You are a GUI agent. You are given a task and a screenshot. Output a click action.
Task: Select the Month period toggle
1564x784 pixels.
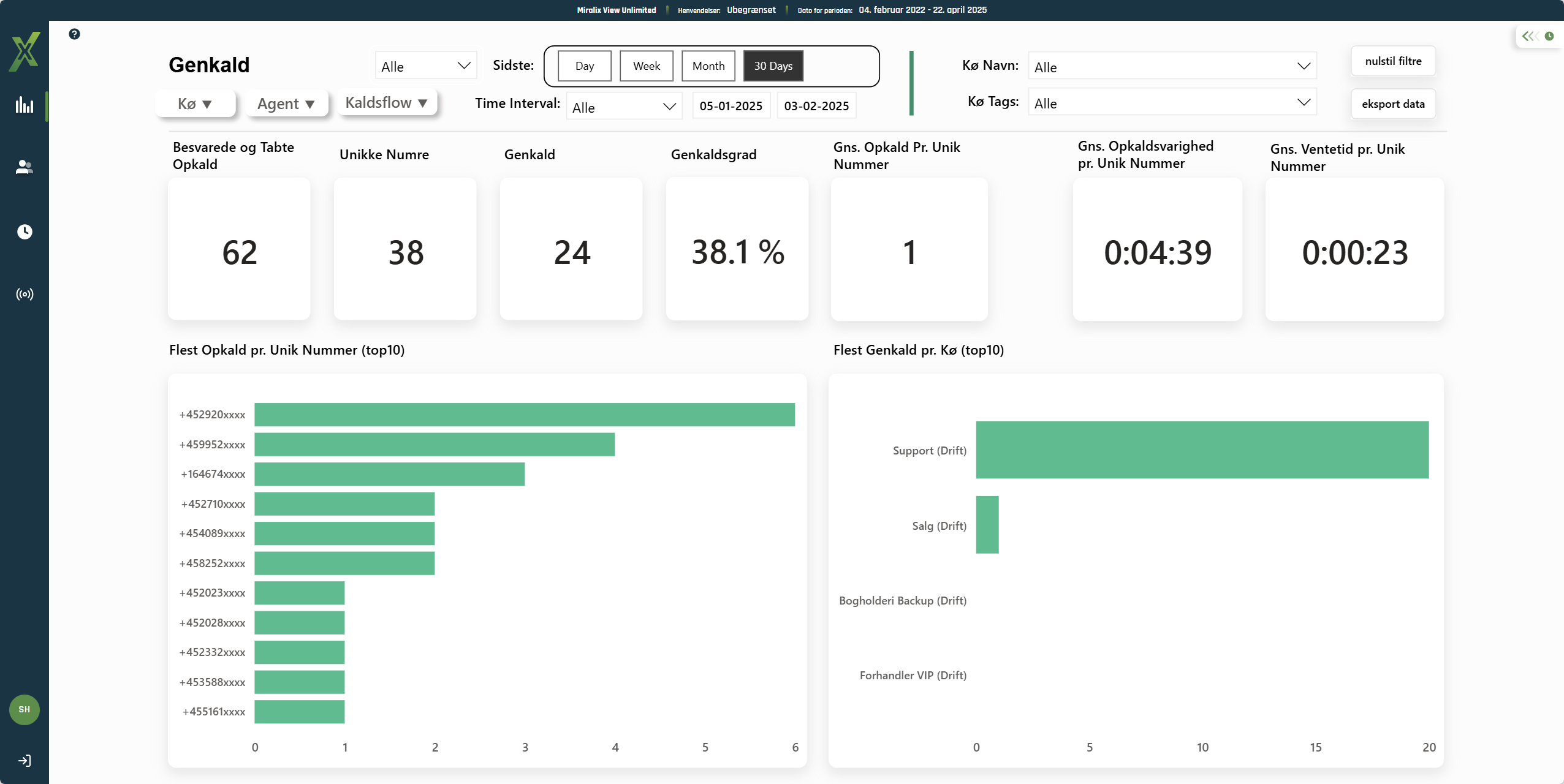click(x=708, y=66)
